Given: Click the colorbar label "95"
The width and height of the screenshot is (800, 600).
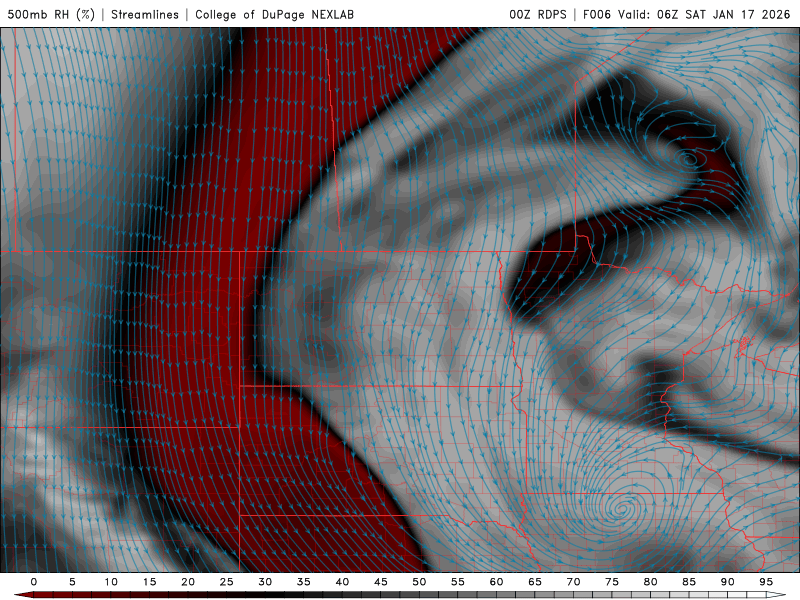Looking at the screenshot, I should [766, 582].
